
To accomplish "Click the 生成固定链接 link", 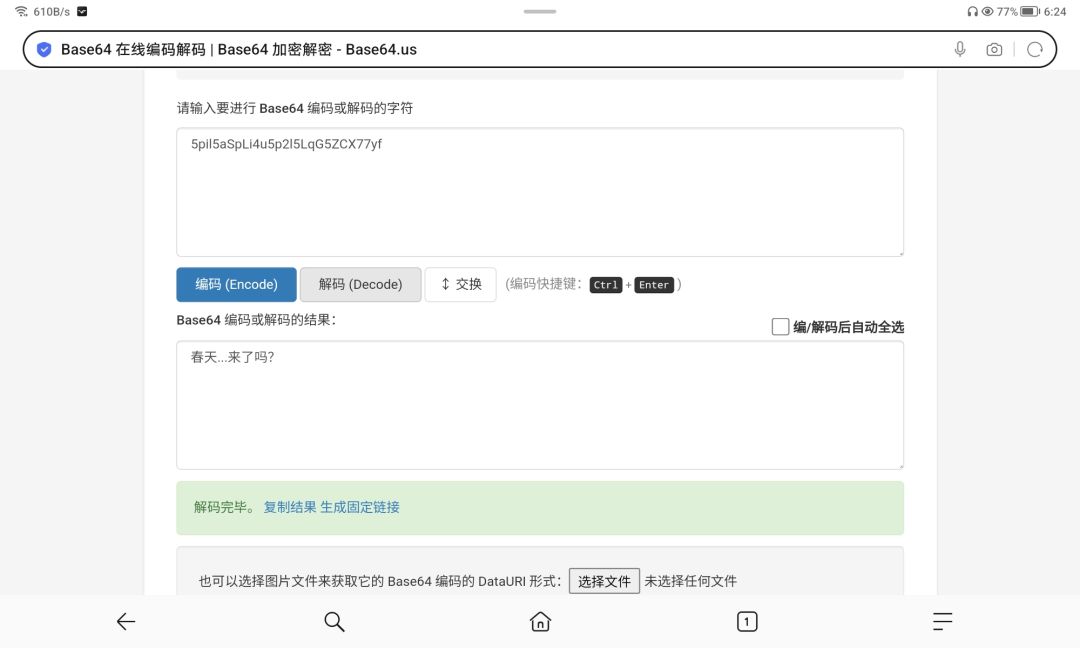I will (360, 508).
